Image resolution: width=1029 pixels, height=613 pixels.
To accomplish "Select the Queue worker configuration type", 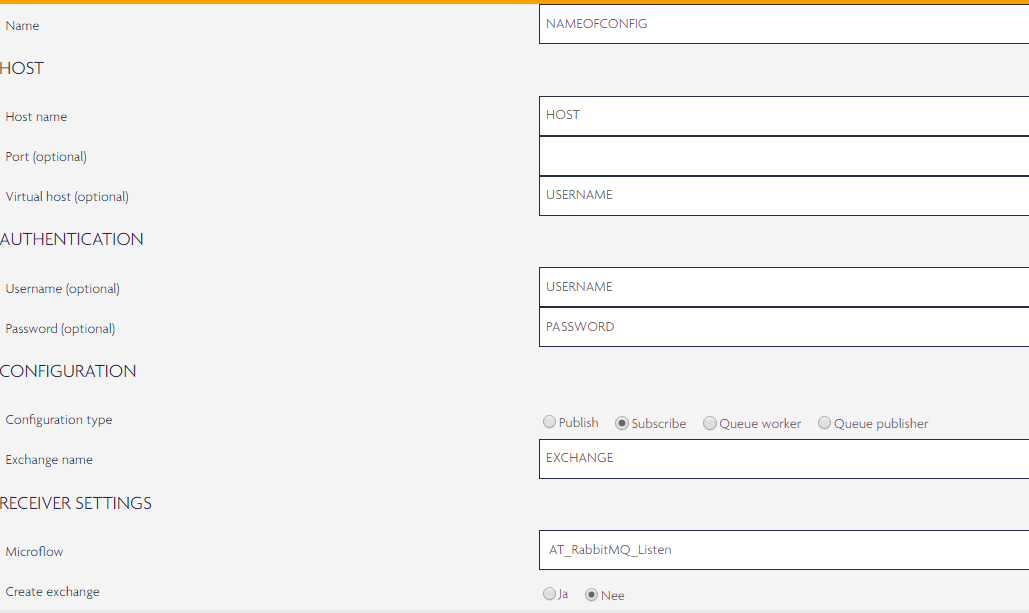I will [x=709, y=423].
